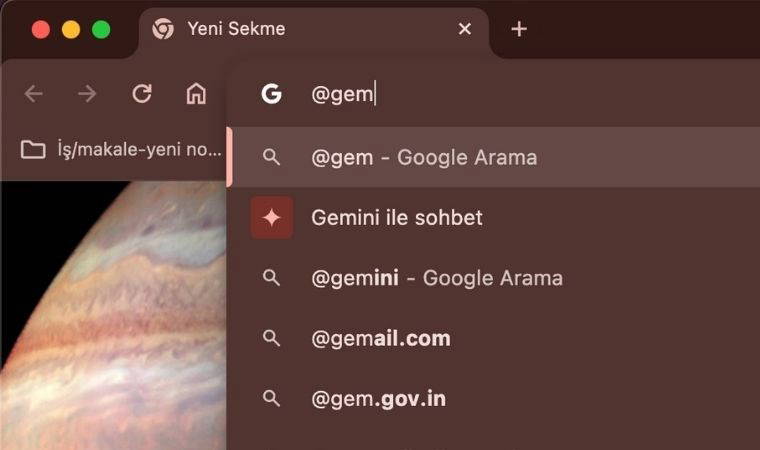760x450 pixels.
Task: Click the forward navigation arrow
Action: [88, 94]
